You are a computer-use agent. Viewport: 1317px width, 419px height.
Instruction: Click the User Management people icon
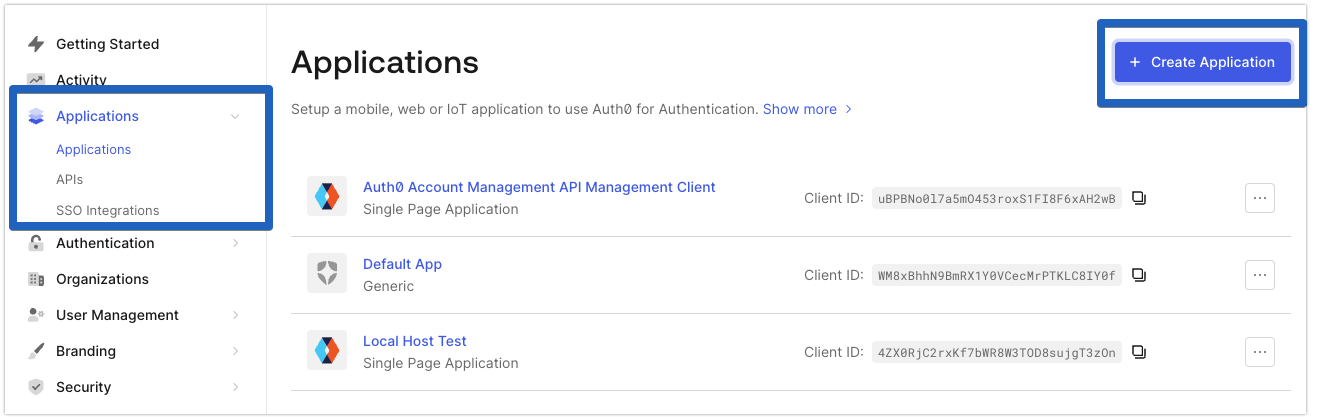36,315
